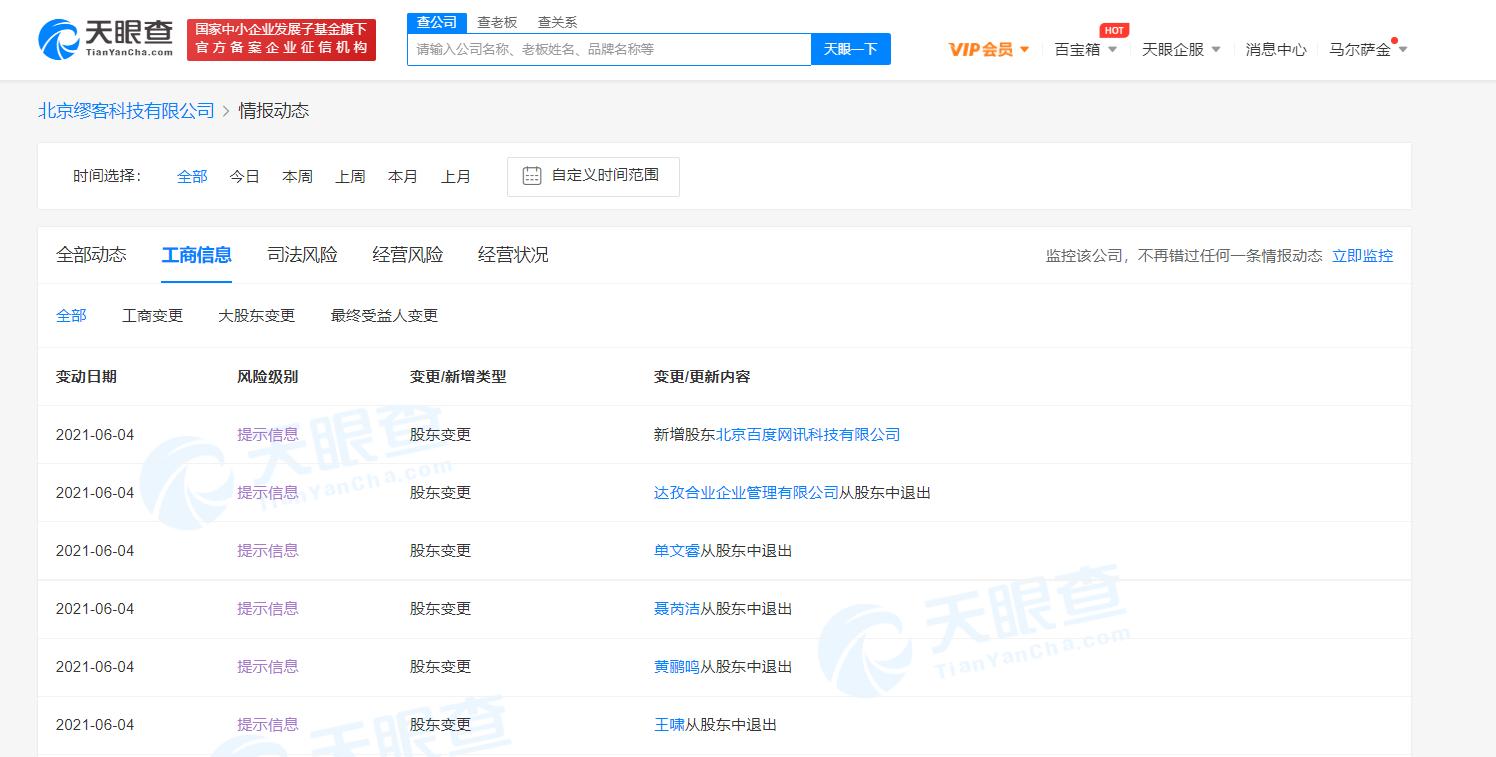Screen dimensions: 1496x757
Task: Click the 天眼一下 search button
Action: coord(851,49)
